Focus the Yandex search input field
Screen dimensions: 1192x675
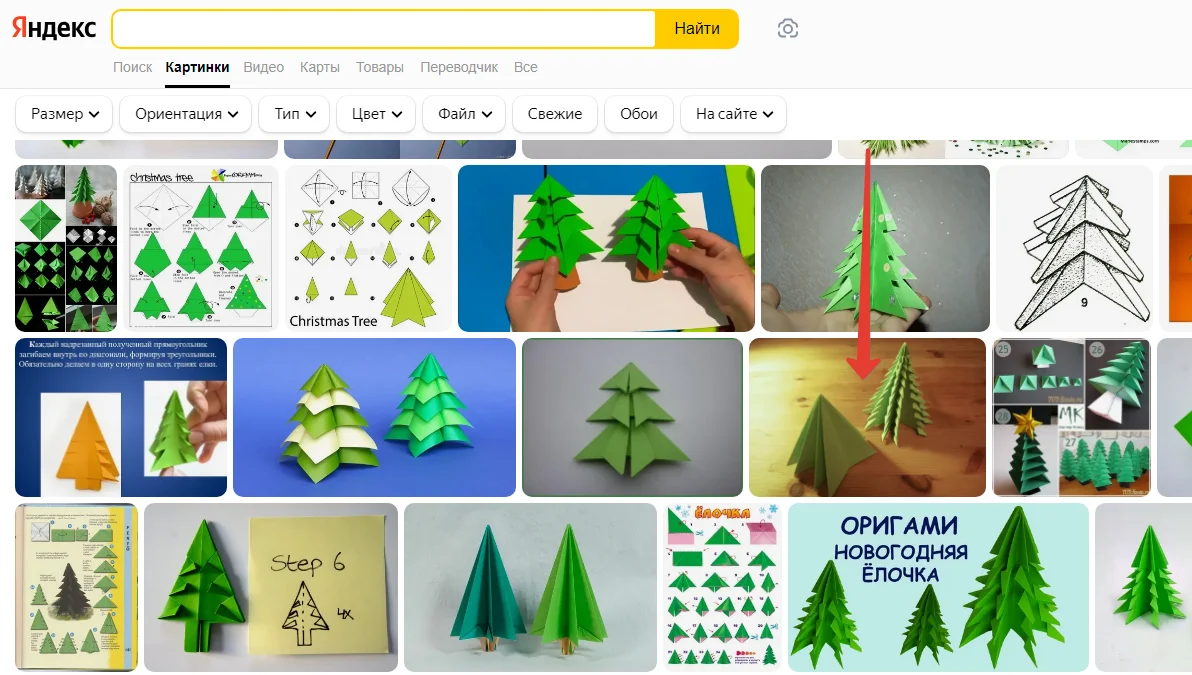(x=384, y=29)
